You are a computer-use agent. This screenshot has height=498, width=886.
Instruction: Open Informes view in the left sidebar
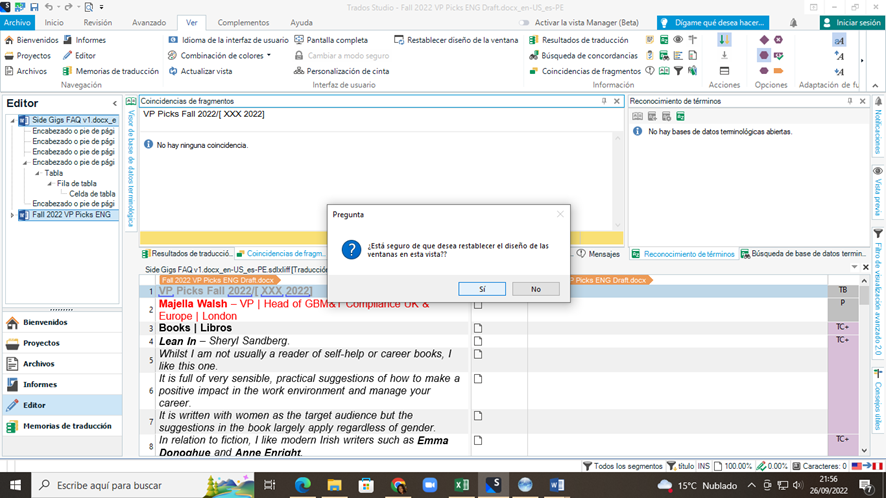(62, 384)
